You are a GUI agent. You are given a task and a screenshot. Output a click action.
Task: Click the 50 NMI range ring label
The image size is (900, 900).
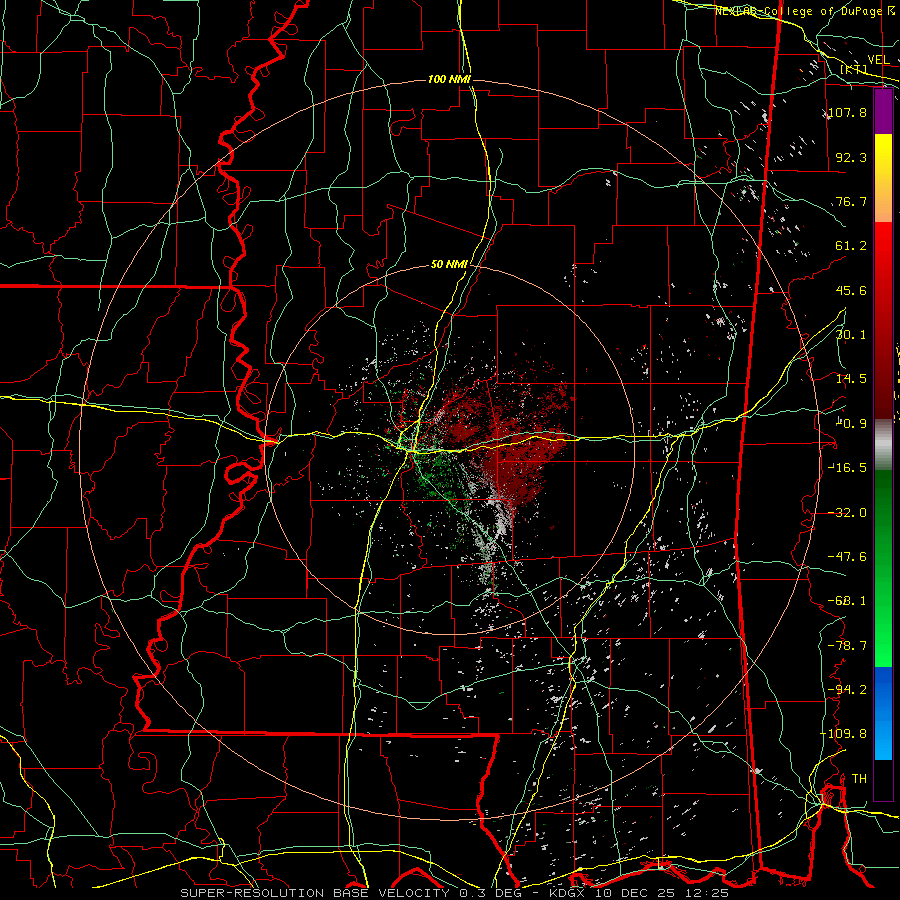point(449,265)
